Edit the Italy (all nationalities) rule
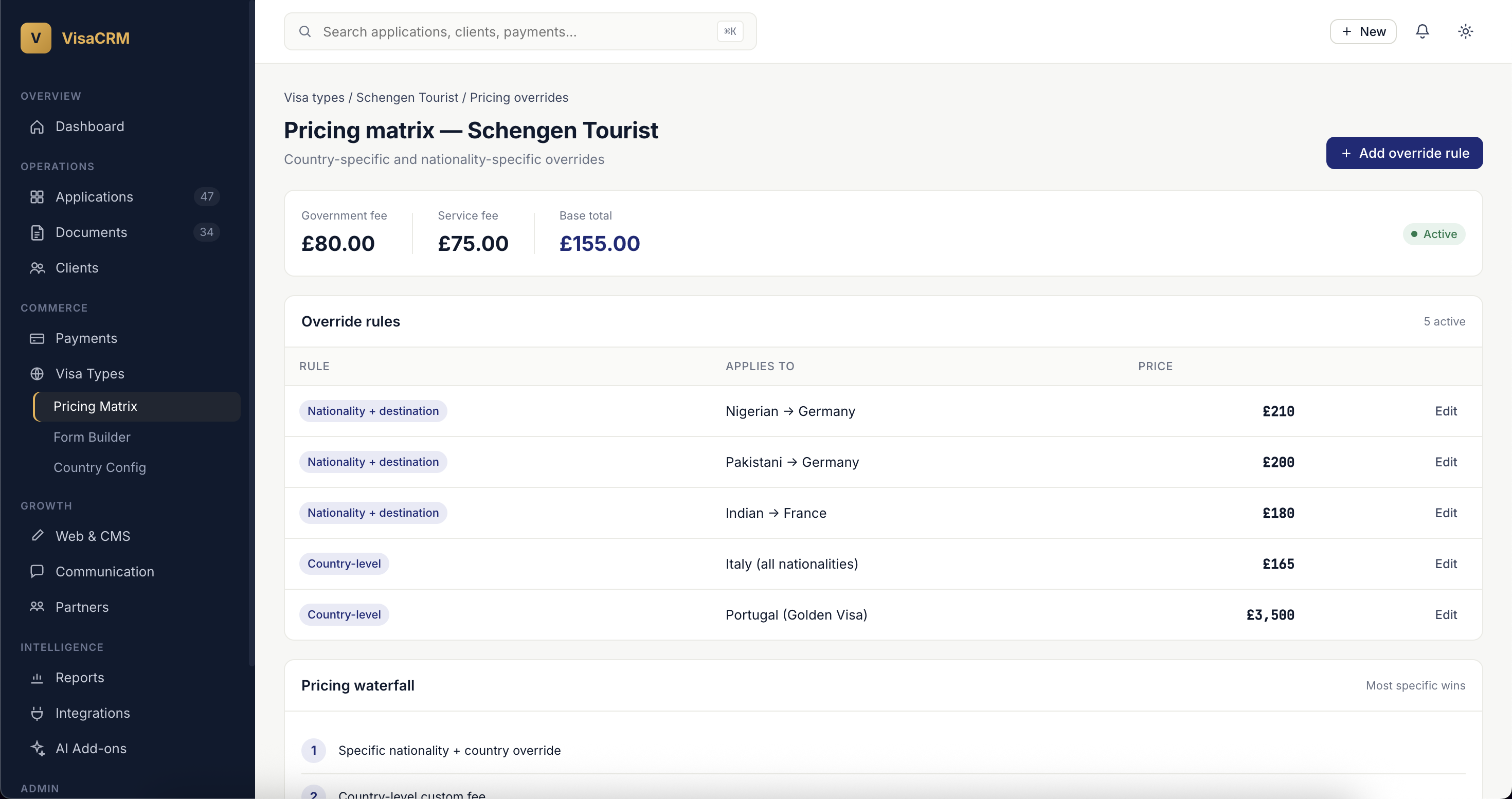 1446,565
